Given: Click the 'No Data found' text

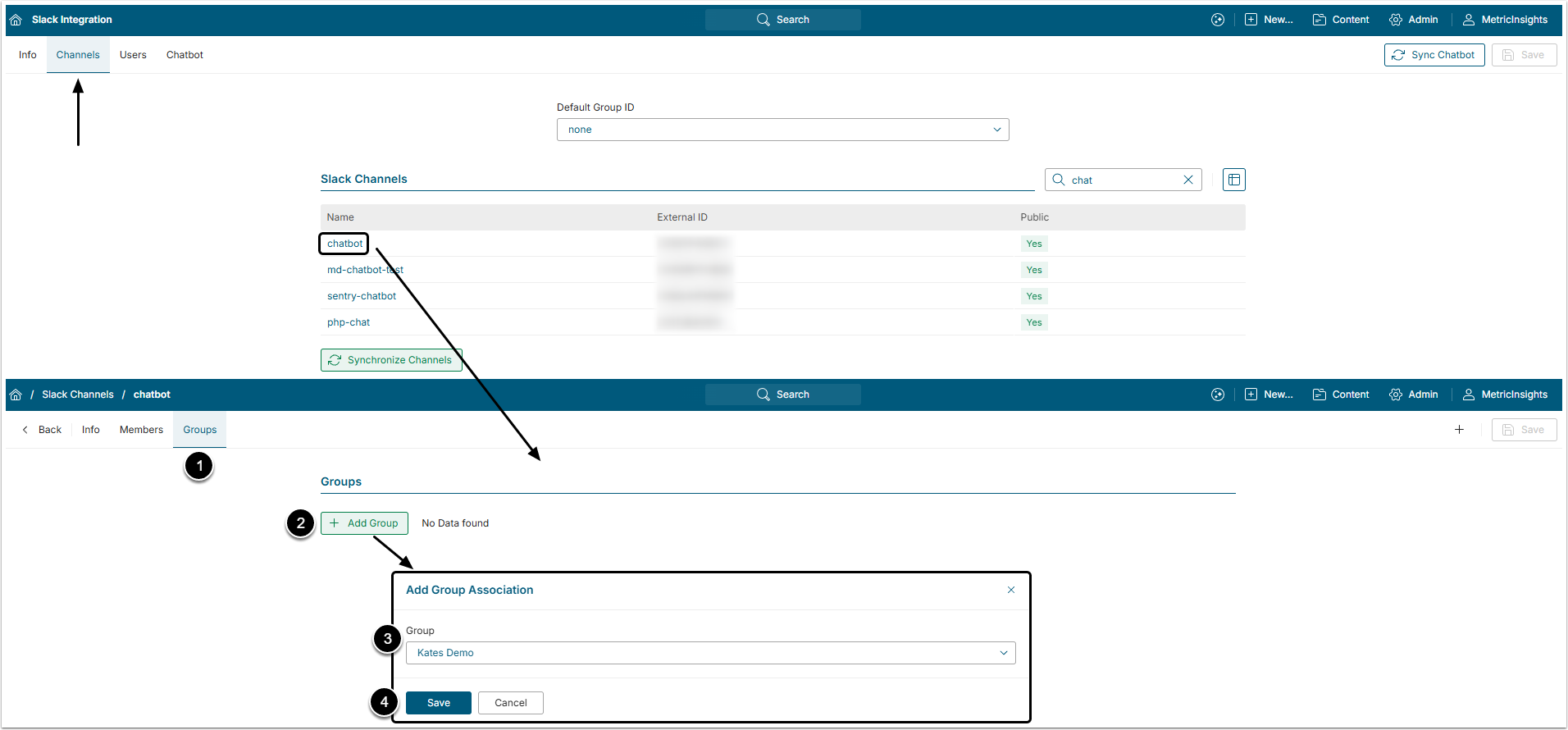Looking at the screenshot, I should (x=455, y=523).
